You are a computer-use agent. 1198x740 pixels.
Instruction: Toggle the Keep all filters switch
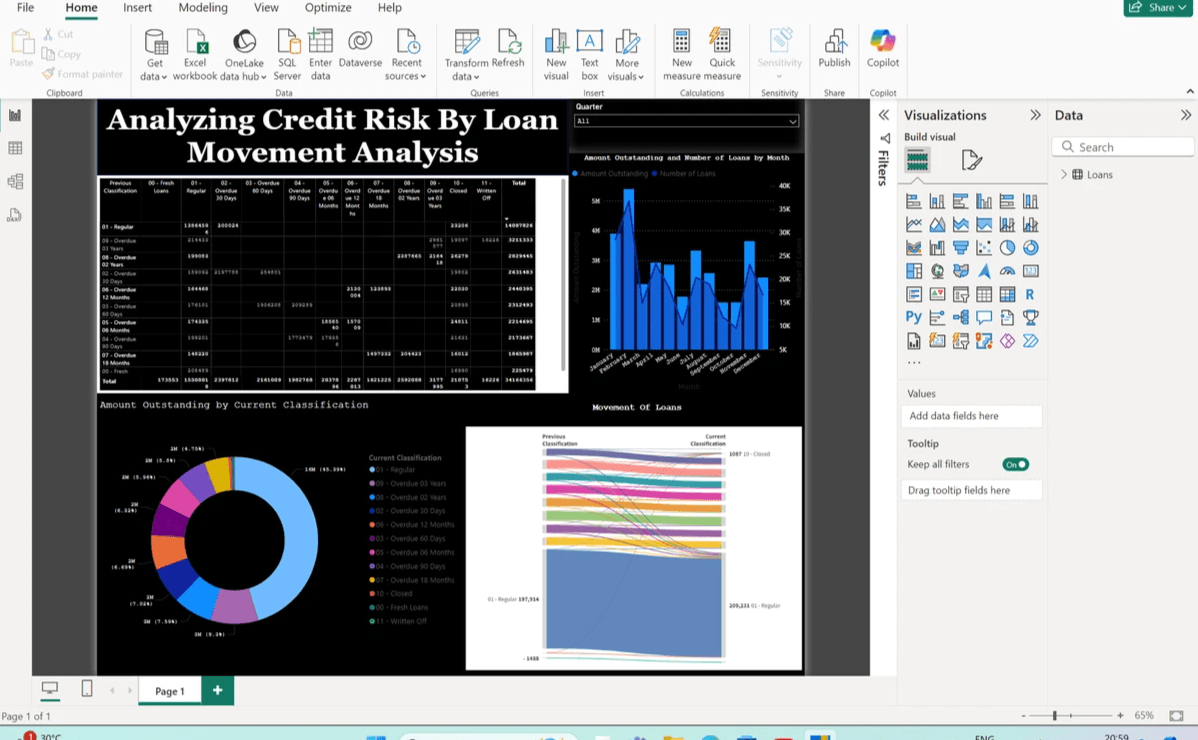pyautogui.click(x=1015, y=464)
